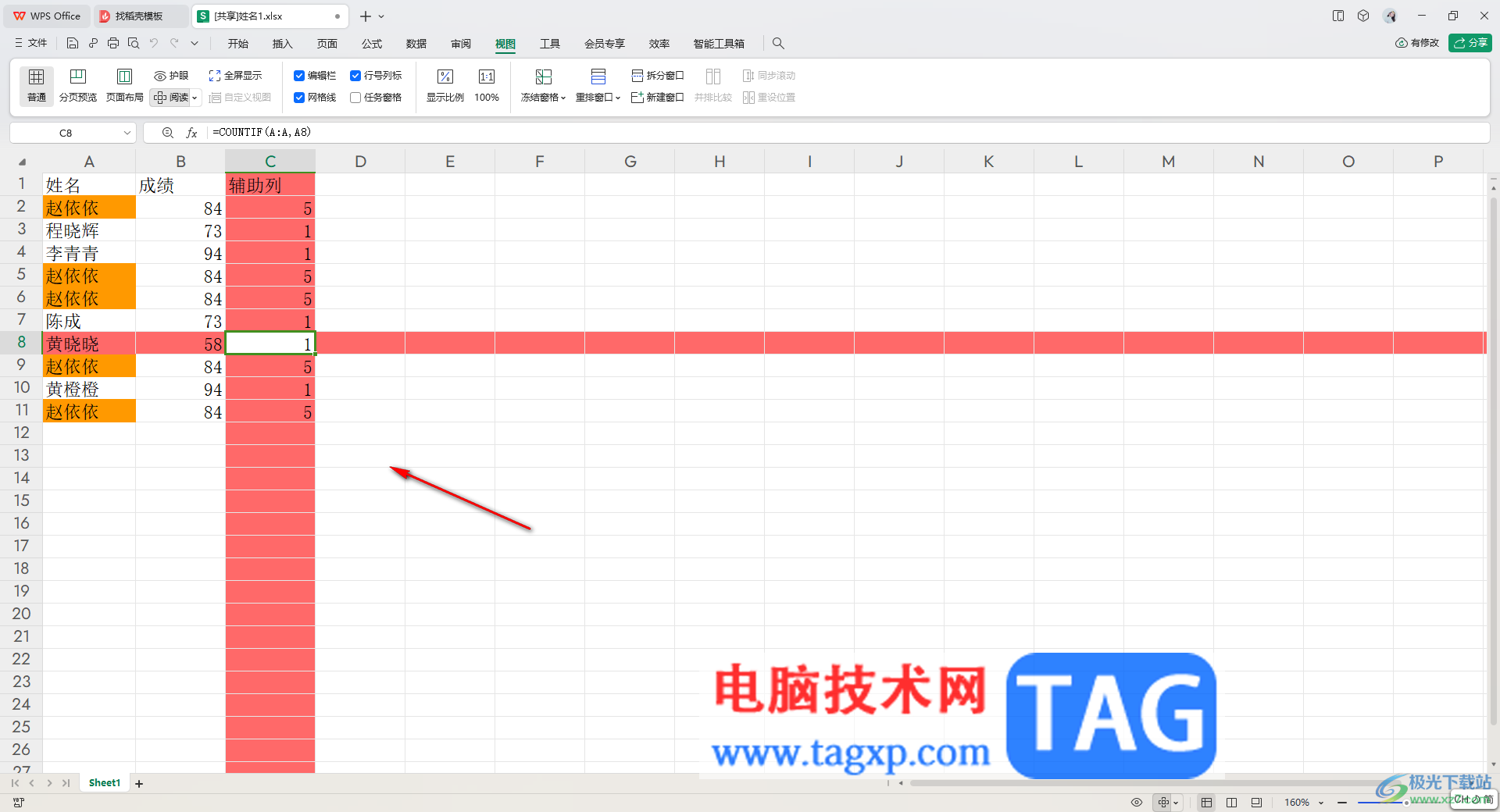The image size is (1500, 812).
Task: Open the status bar 160% zoom dropdown
Action: click(x=1321, y=803)
